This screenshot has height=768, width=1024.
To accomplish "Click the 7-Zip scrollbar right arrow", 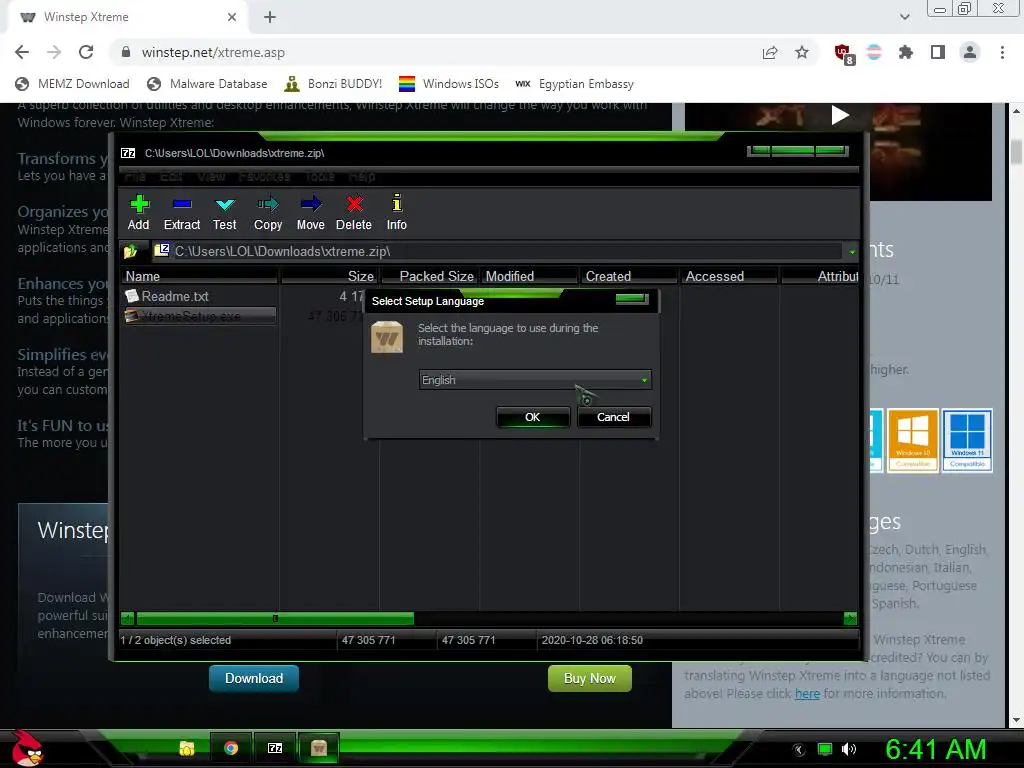I will point(850,618).
